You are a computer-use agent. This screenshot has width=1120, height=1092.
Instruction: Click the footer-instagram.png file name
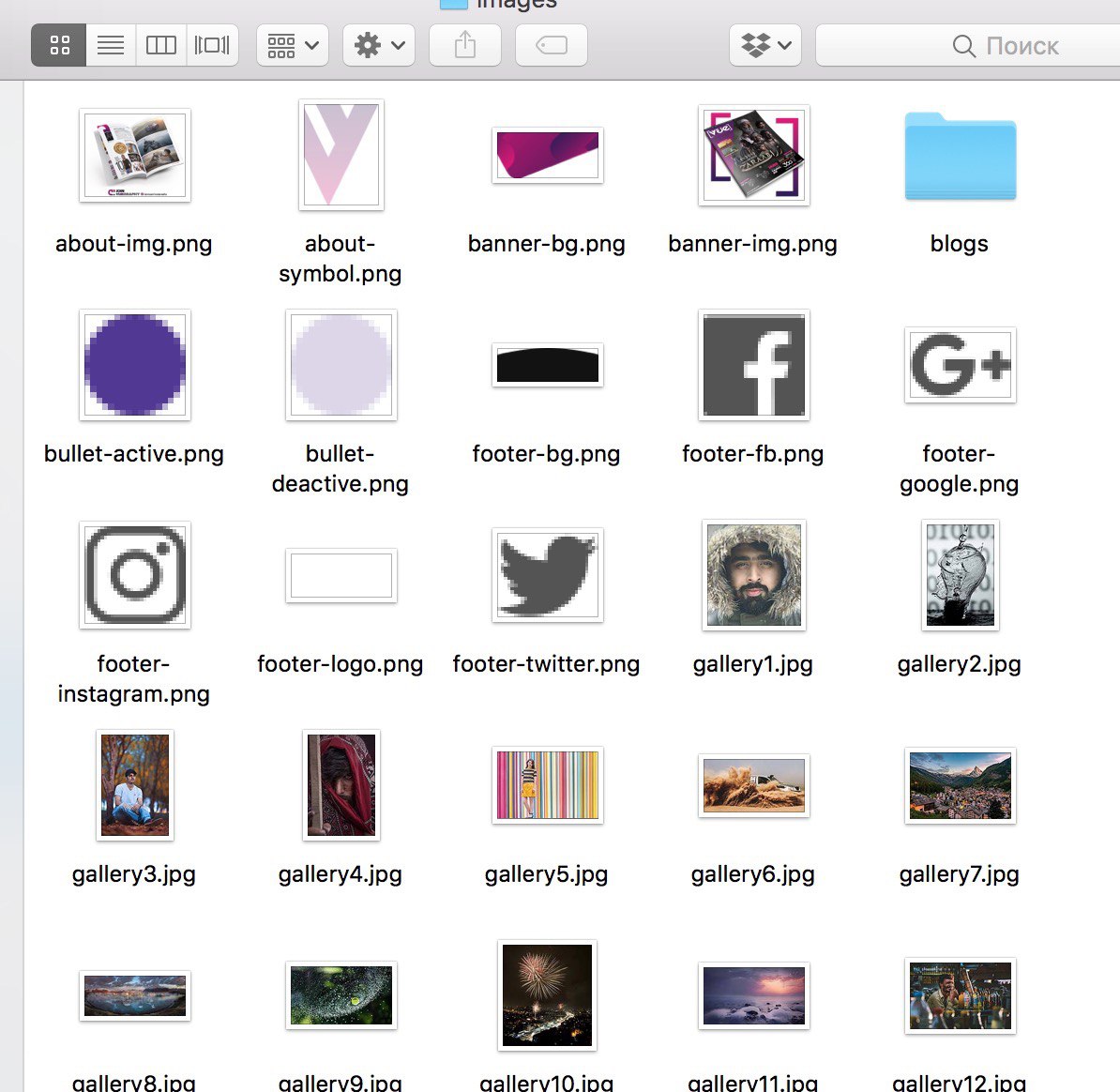click(133, 679)
